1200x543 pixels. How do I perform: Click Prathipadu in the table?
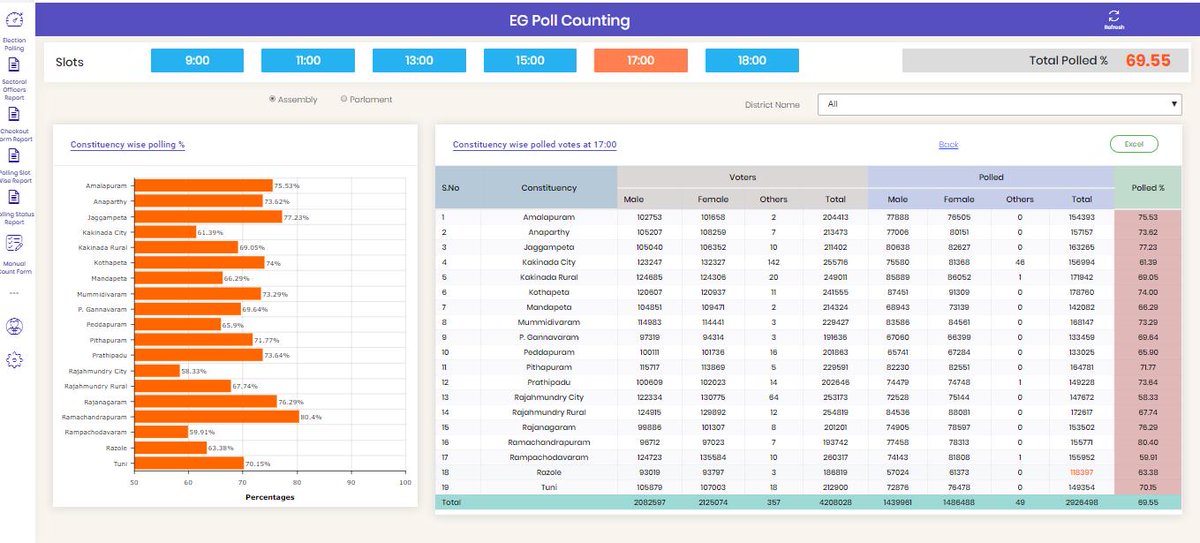[549, 382]
